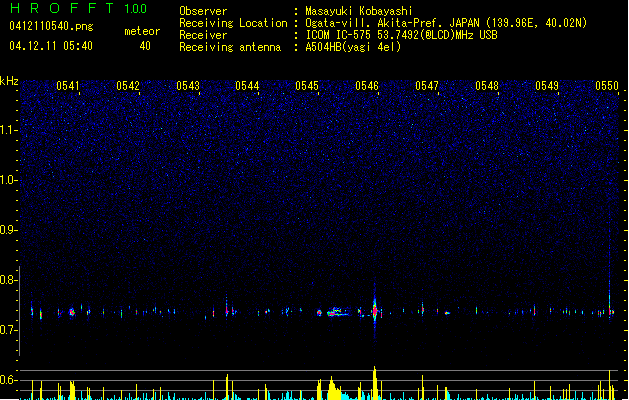Viewport: 629px width, 400px height.
Task: Click the kHz axis unit label
Action: pyautogui.click(x=9, y=81)
